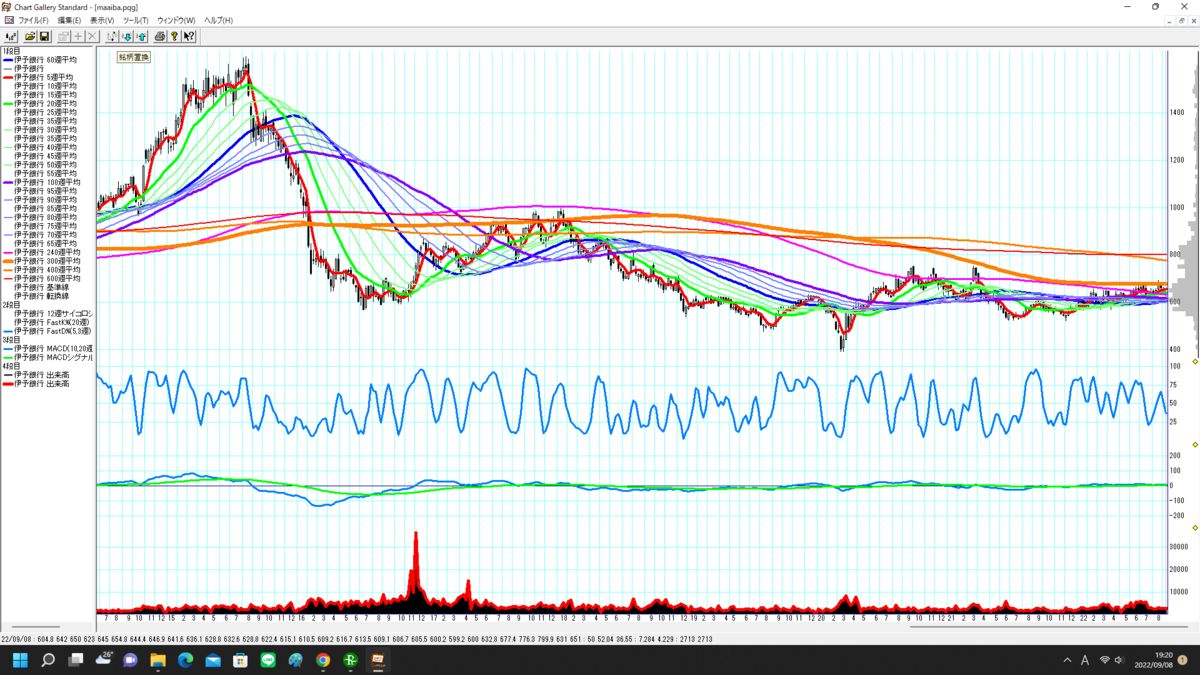Activate the context help pointer icon
Image resolution: width=1200 pixels, height=675 pixels.
(x=189, y=37)
